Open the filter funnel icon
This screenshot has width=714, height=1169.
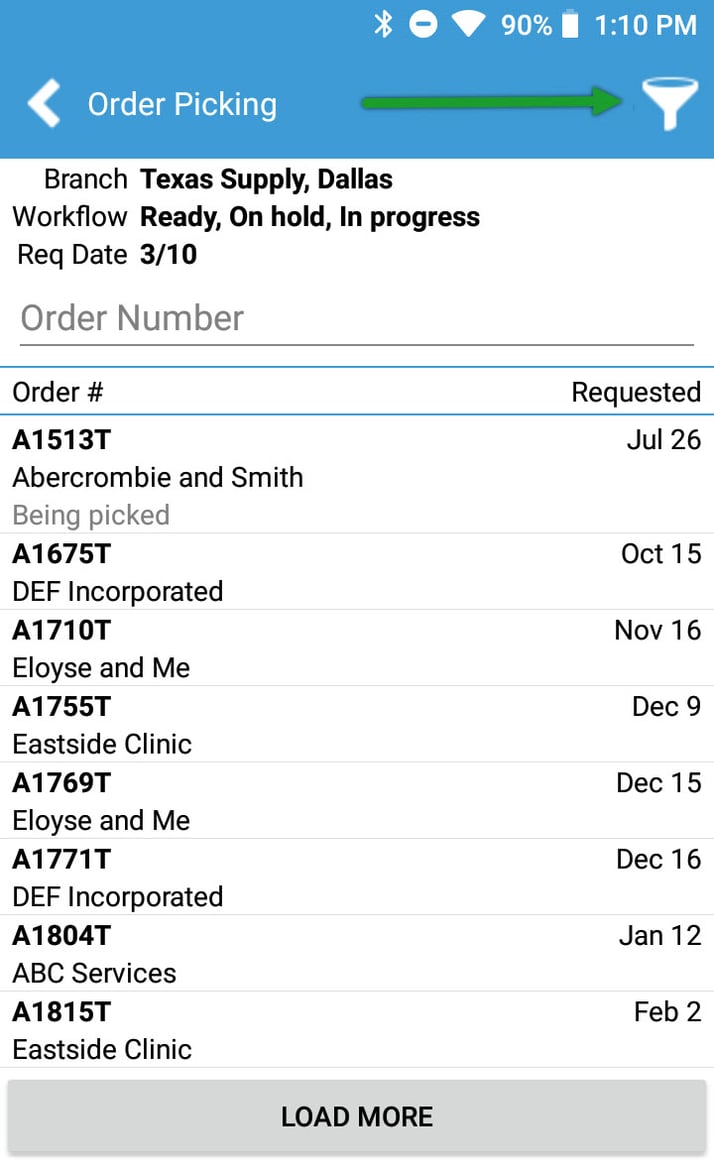(x=669, y=104)
